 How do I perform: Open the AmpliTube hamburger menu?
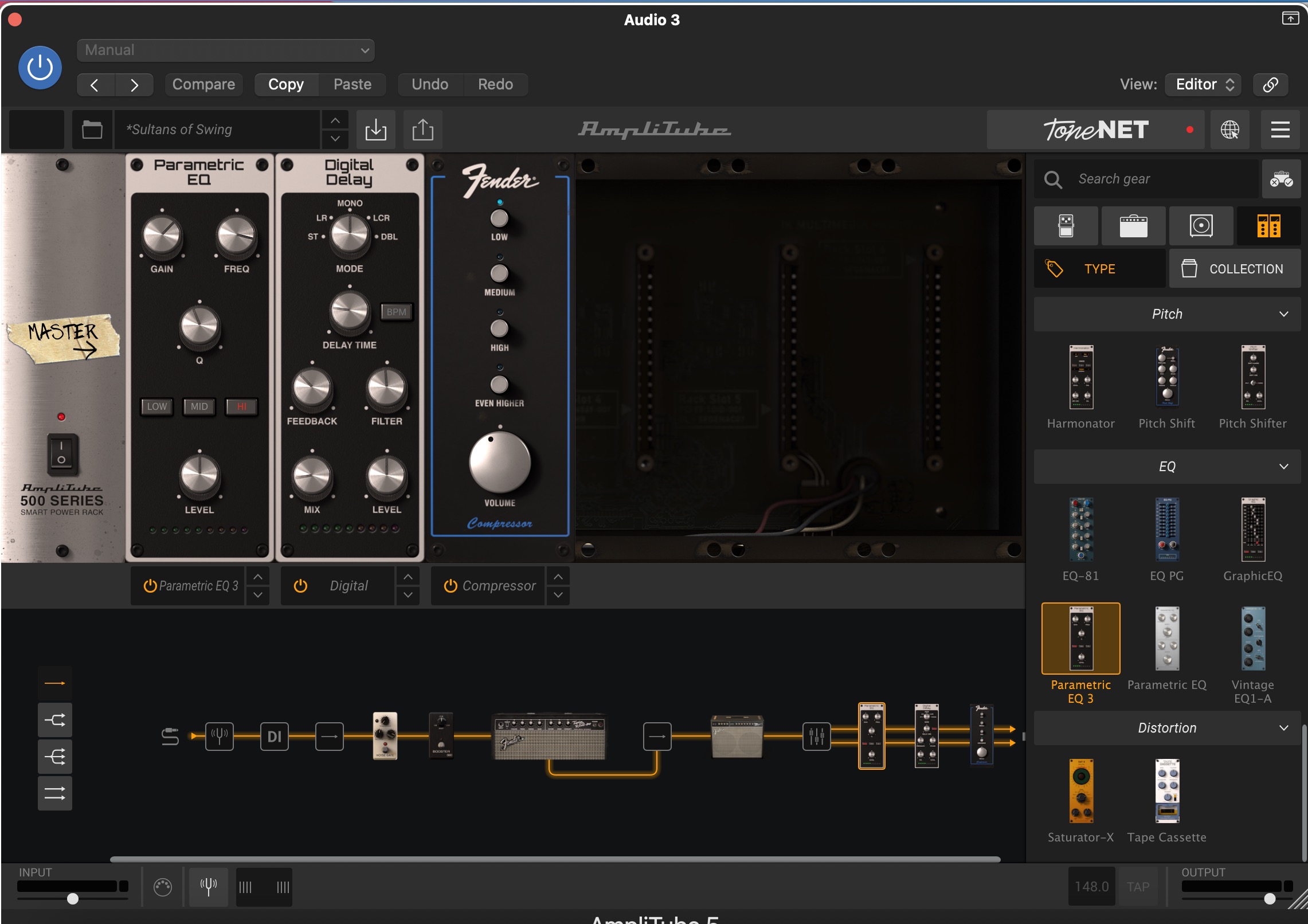(1280, 130)
